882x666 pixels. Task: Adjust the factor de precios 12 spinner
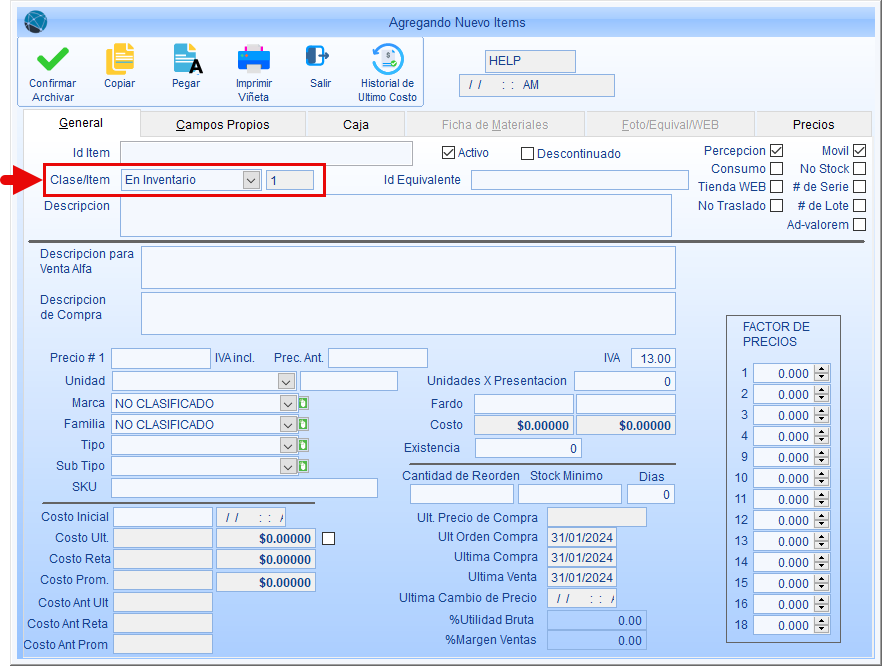point(822,520)
